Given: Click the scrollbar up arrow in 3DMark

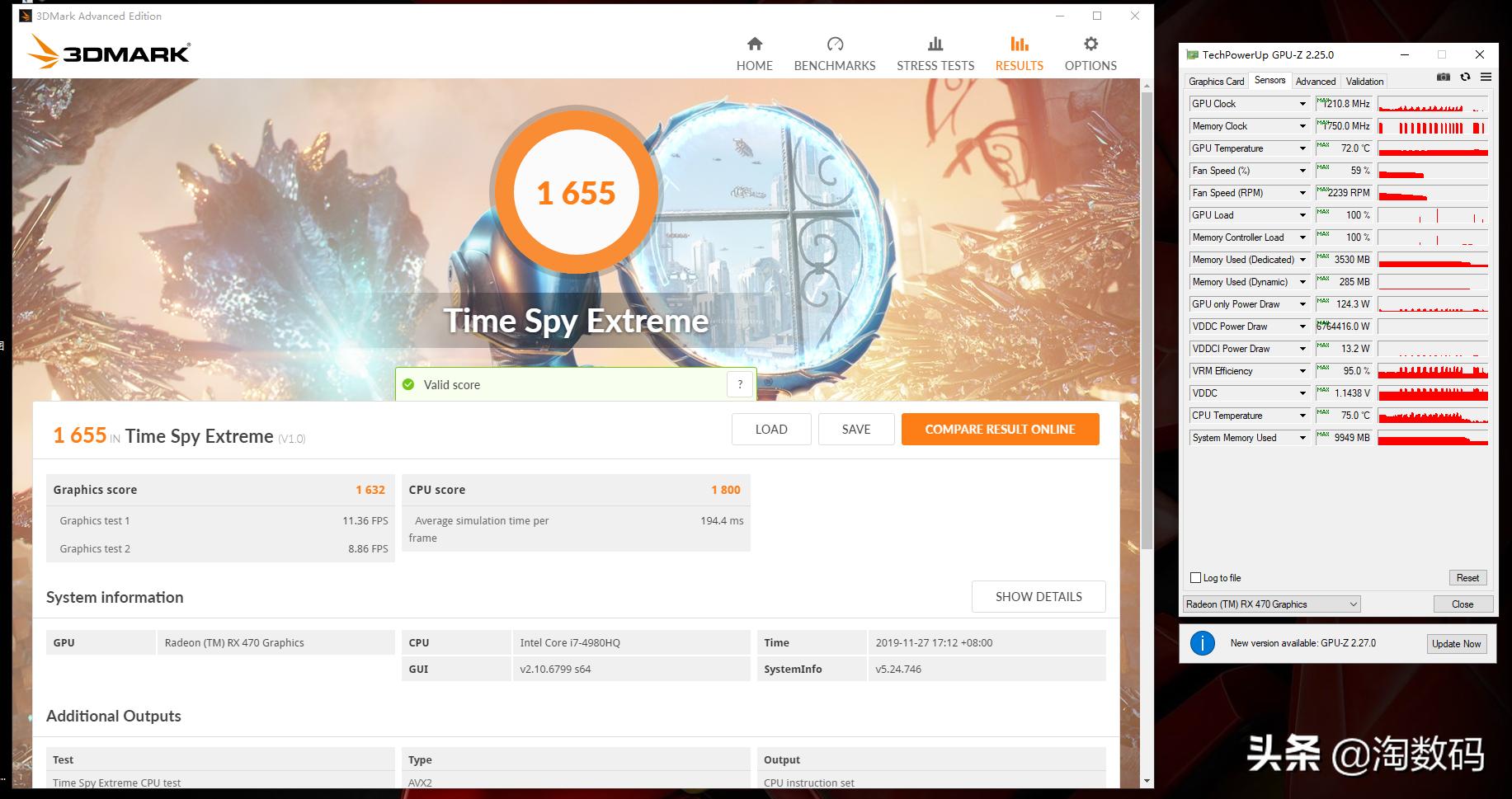Looking at the screenshot, I should (1147, 85).
